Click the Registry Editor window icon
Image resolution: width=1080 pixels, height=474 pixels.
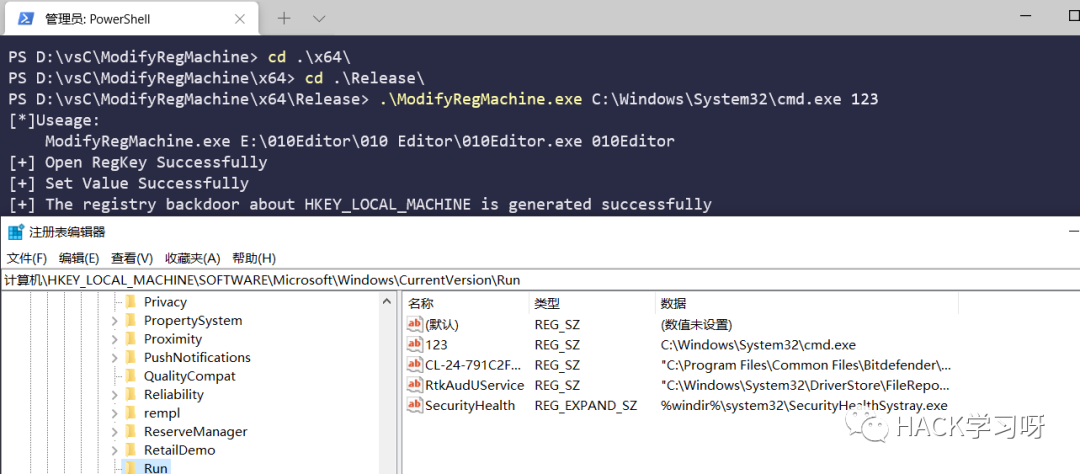coord(15,232)
